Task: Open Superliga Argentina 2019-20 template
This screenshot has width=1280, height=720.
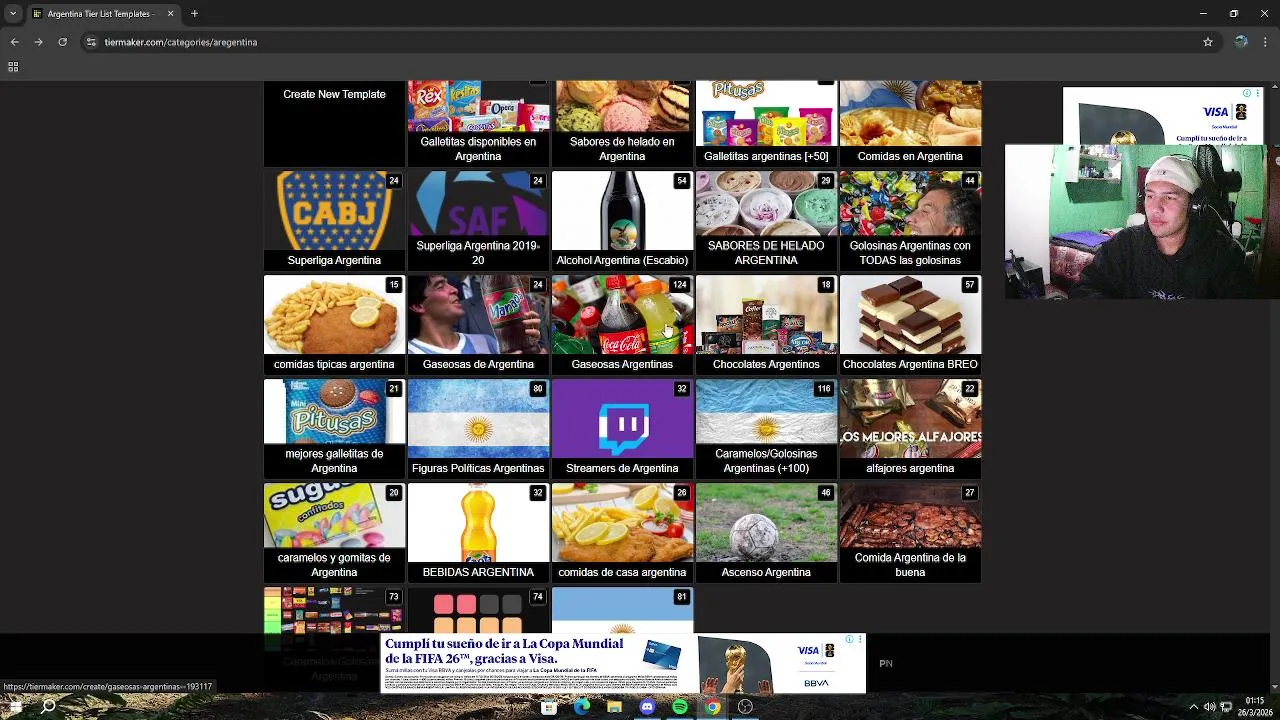Action: pos(478,220)
